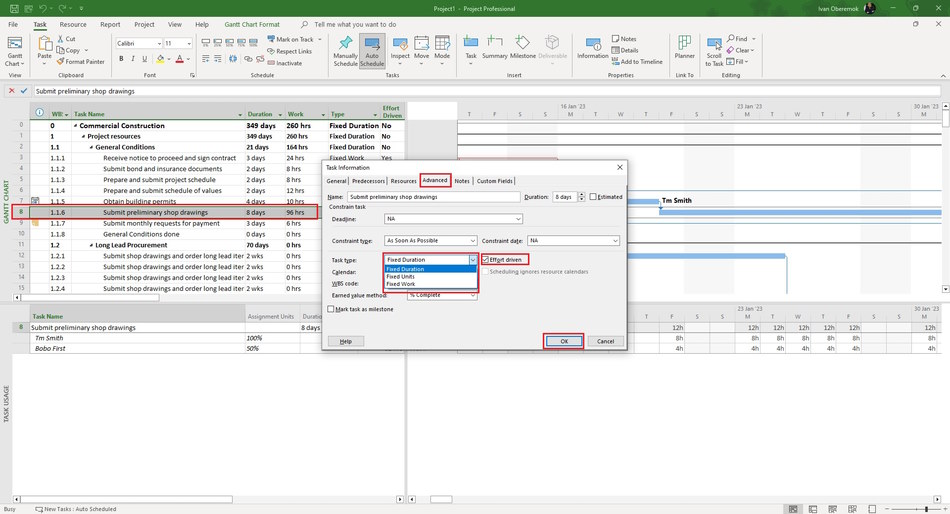Collapse the Long Lead Procurement summary task

(x=91, y=245)
